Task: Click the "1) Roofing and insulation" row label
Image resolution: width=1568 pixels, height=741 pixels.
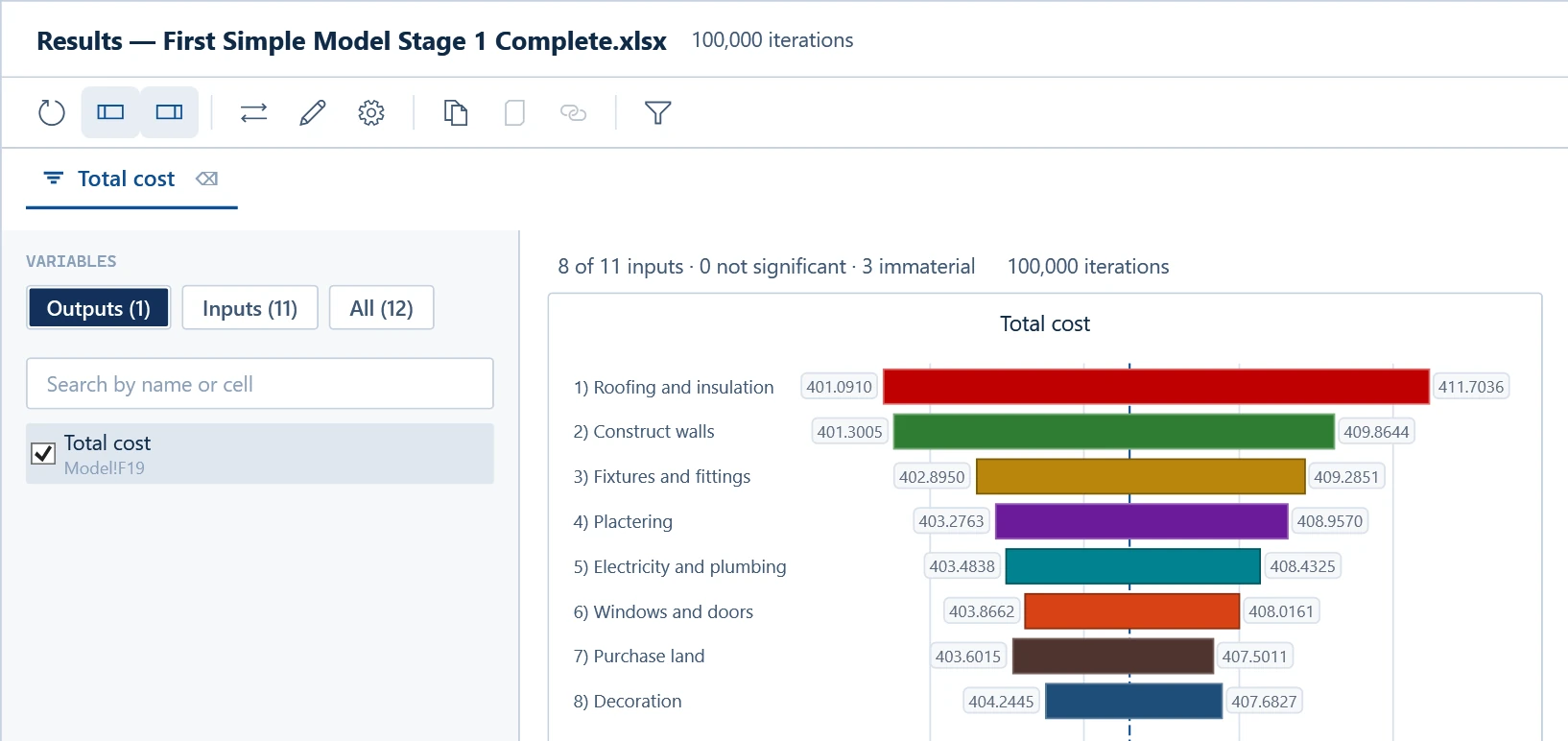Action: point(674,387)
